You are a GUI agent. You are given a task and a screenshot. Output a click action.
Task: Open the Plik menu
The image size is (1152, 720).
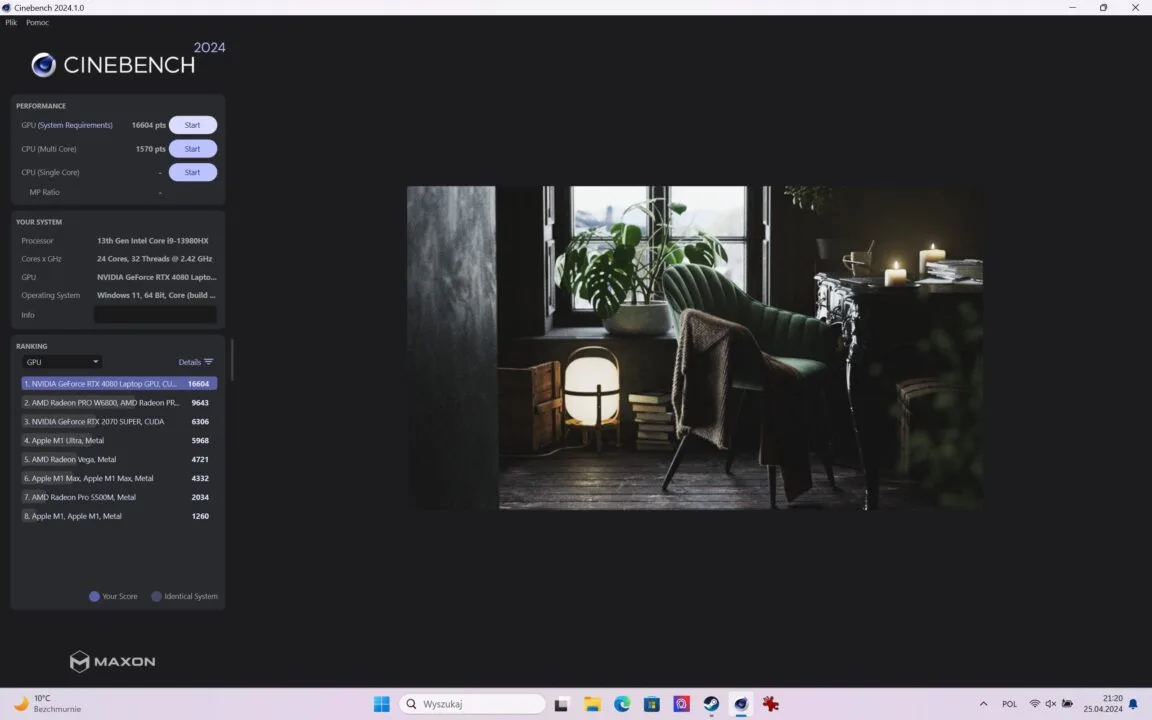pyautogui.click(x=11, y=22)
